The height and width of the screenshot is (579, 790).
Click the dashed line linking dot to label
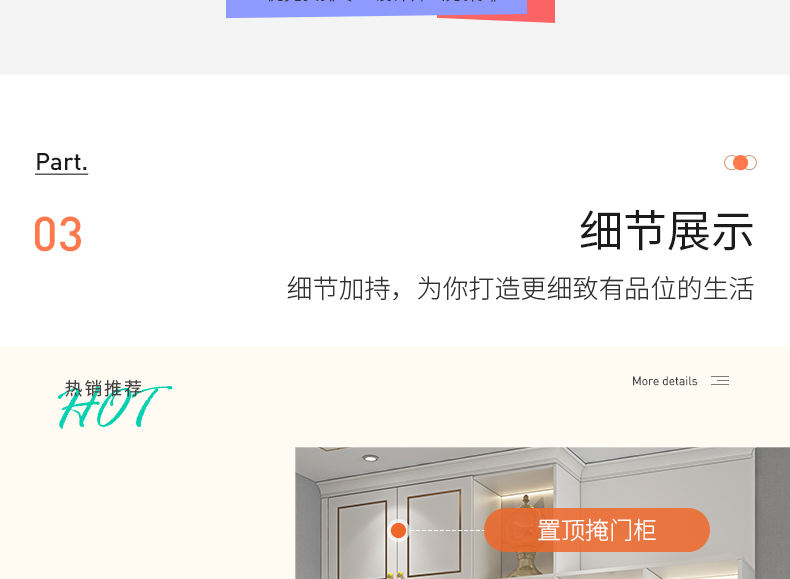point(446,530)
